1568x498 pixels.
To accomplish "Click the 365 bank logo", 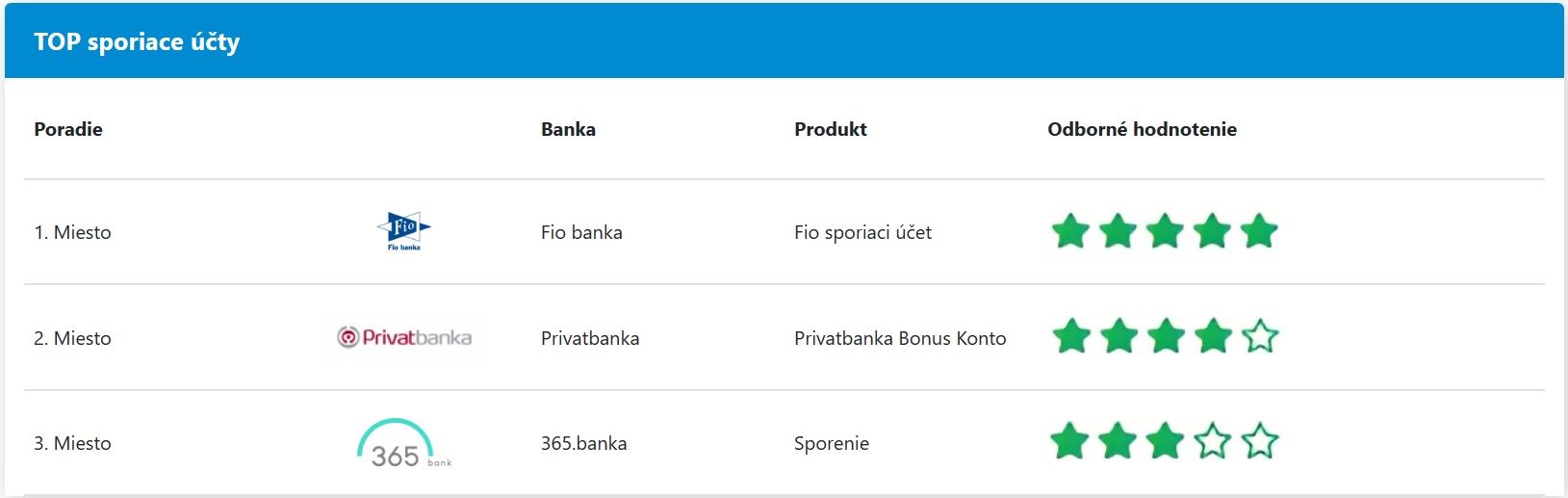I will click(x=402, y=444).
